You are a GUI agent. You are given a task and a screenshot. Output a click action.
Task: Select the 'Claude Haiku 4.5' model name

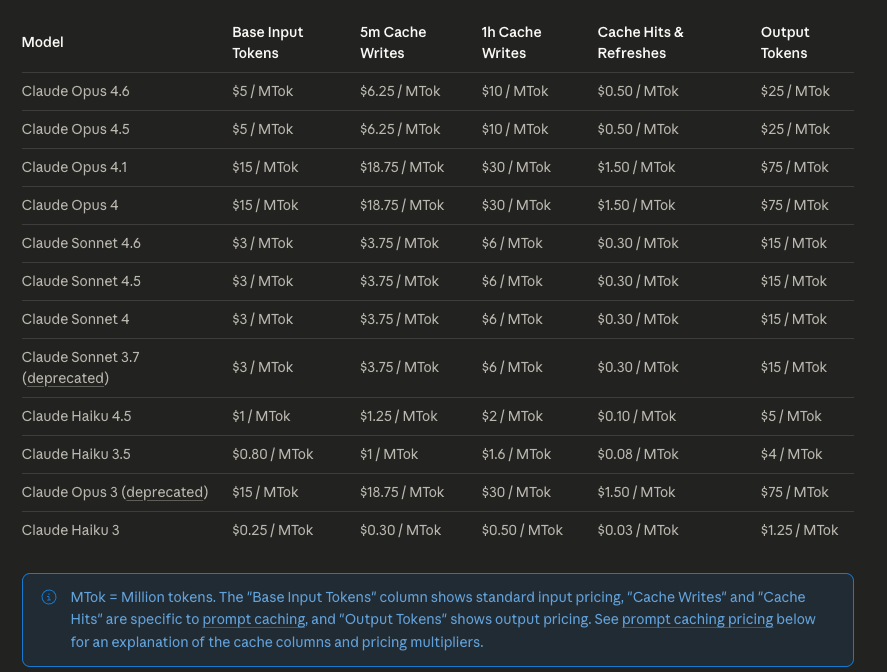tap(76, 416)
